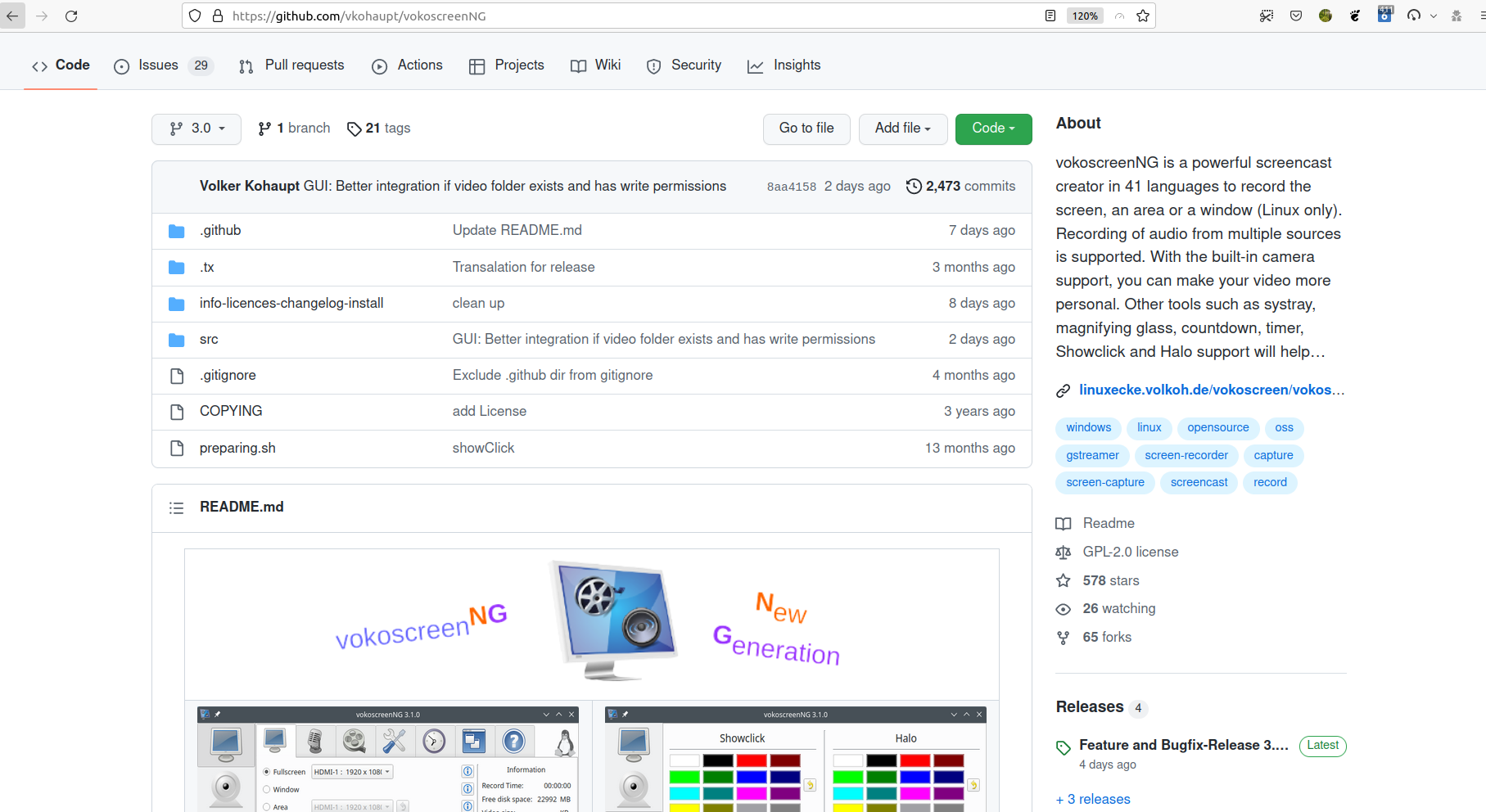Click the info-licences-changelog-install folder icon

pos(176,304)
